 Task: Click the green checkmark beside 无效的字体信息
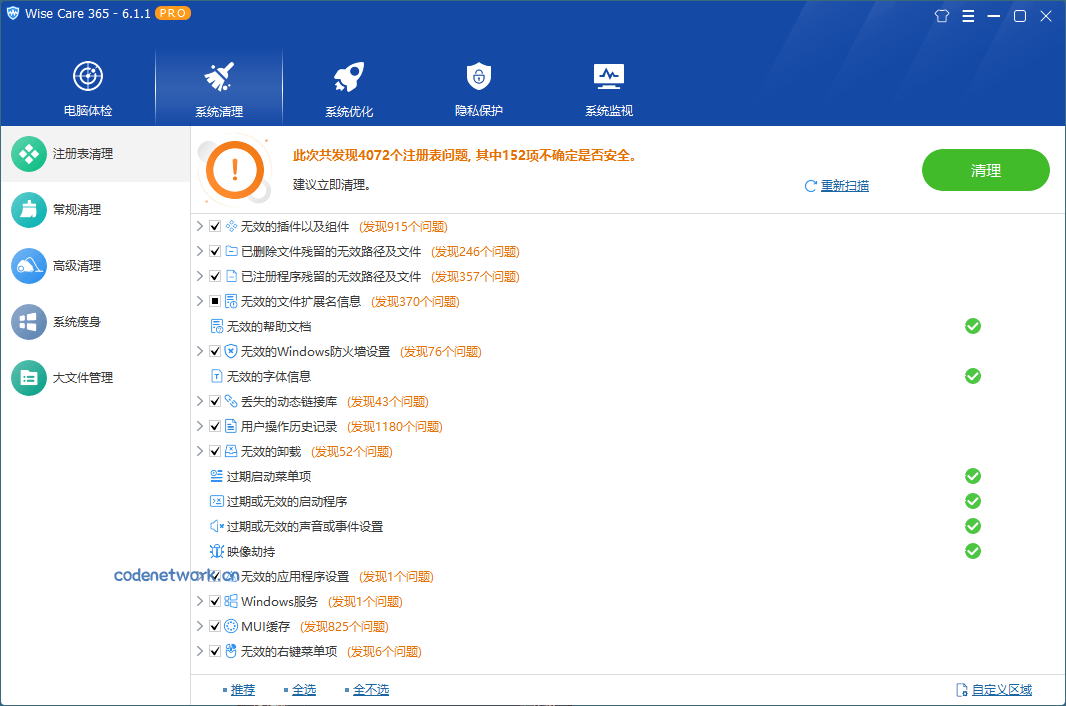(972, 376)
